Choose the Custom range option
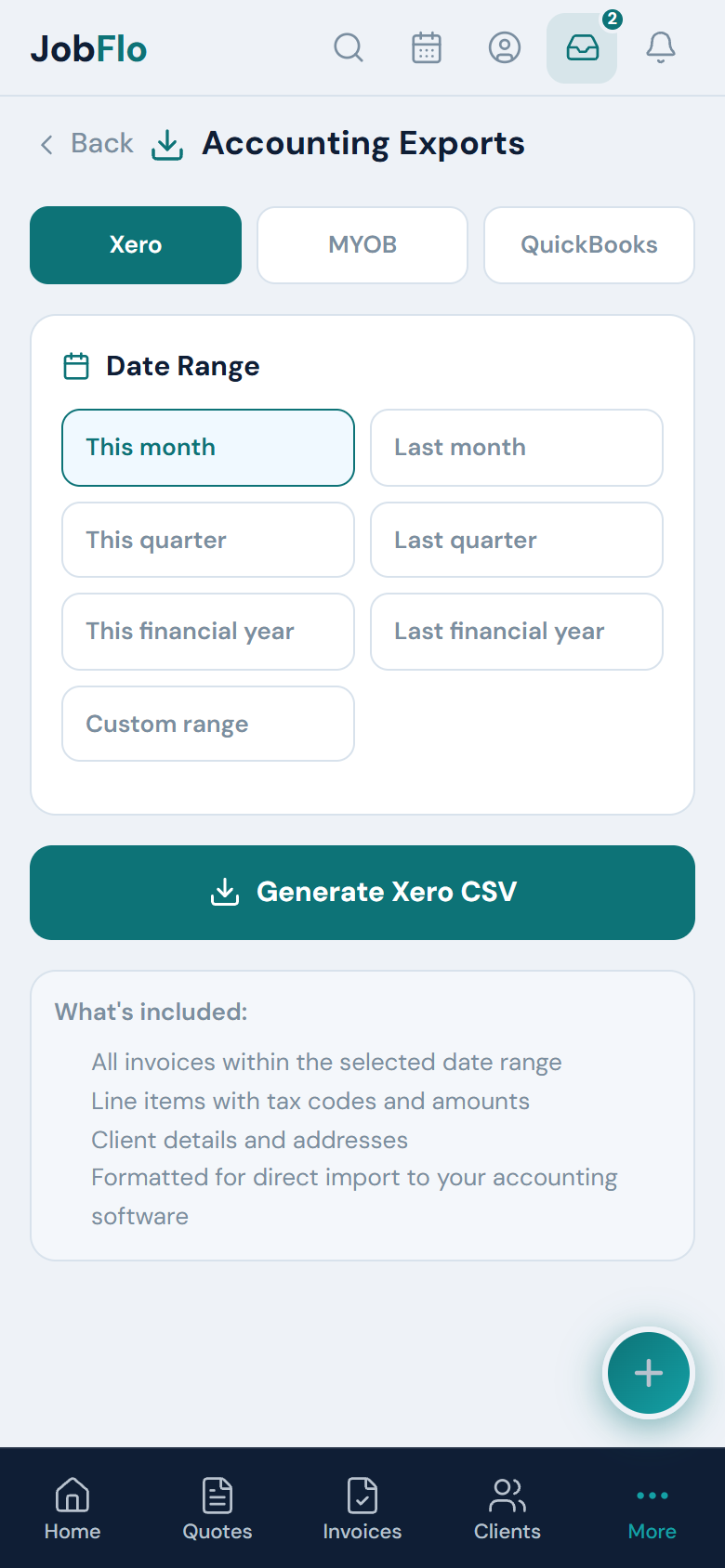Screen dimensions: 725x1568 pos(208,724)
